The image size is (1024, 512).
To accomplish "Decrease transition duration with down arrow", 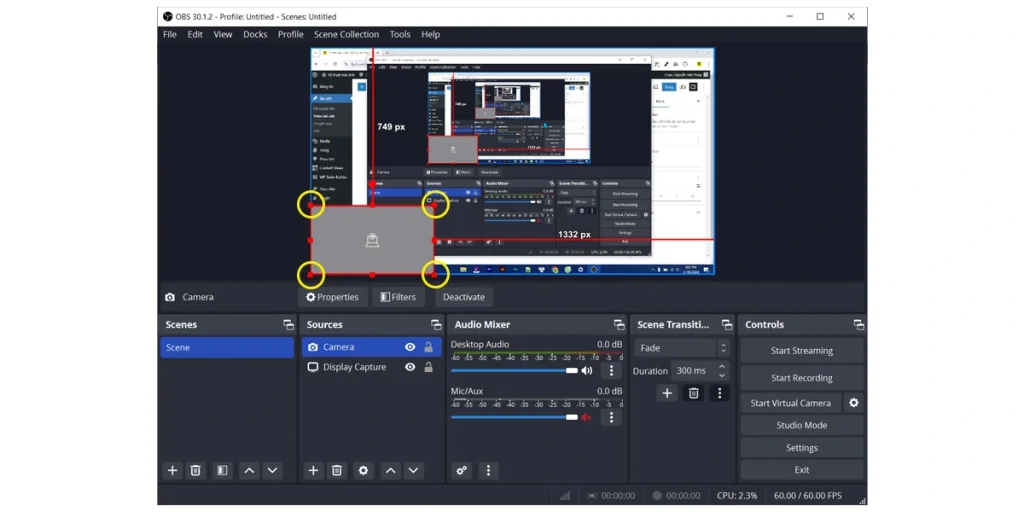I will tap(722, 376).
